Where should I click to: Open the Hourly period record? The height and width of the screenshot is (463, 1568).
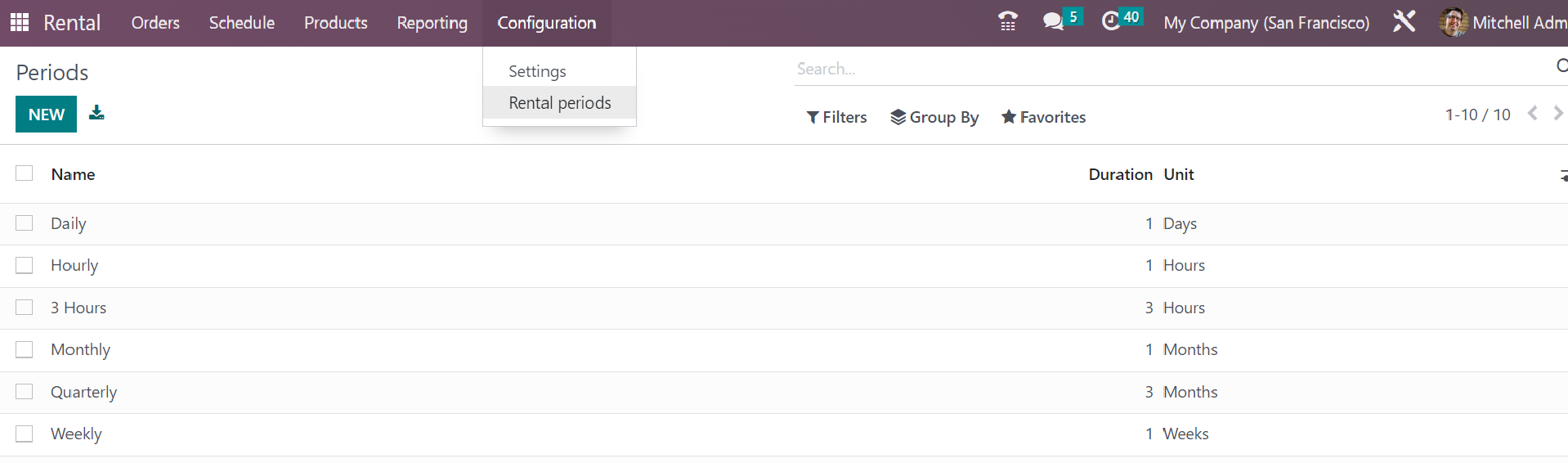click(x=74, y=265)
